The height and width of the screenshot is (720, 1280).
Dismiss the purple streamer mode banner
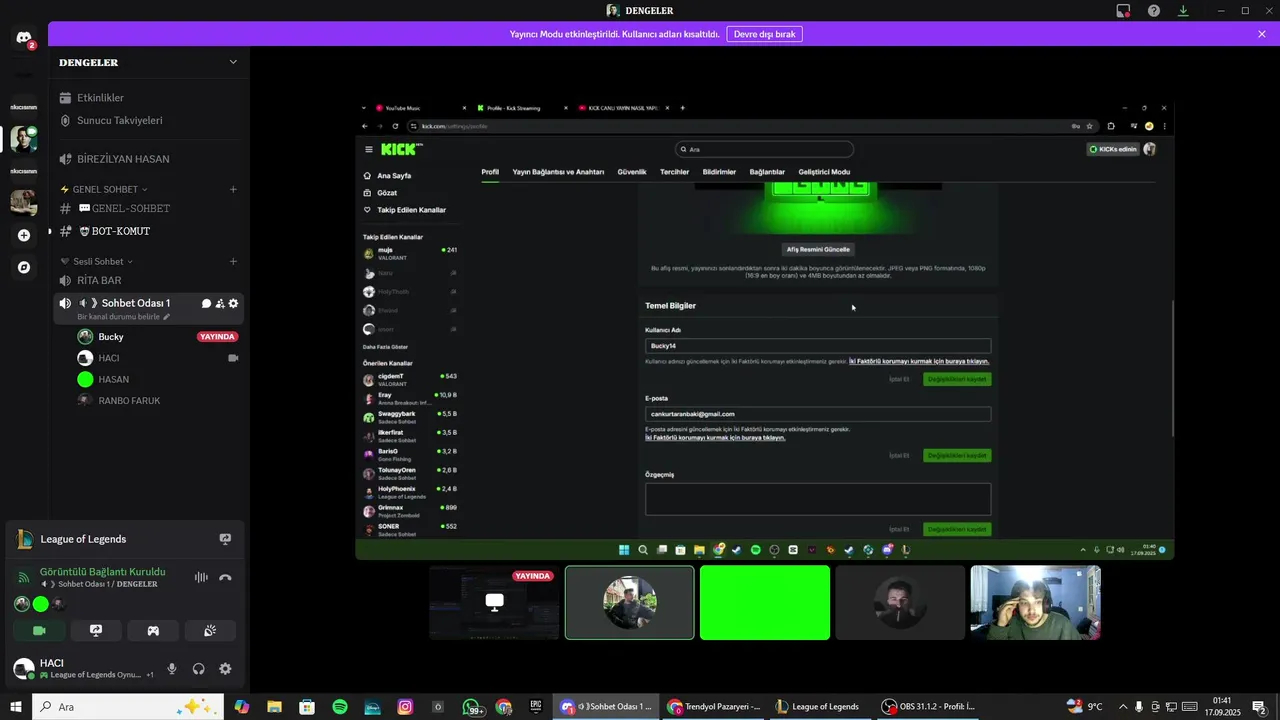(1262, 34)
